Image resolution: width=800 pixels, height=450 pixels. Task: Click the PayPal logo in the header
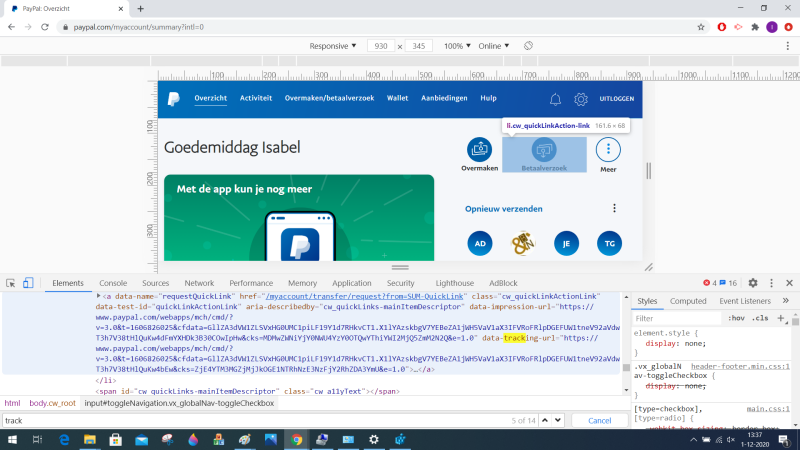(x=173, y=98)
